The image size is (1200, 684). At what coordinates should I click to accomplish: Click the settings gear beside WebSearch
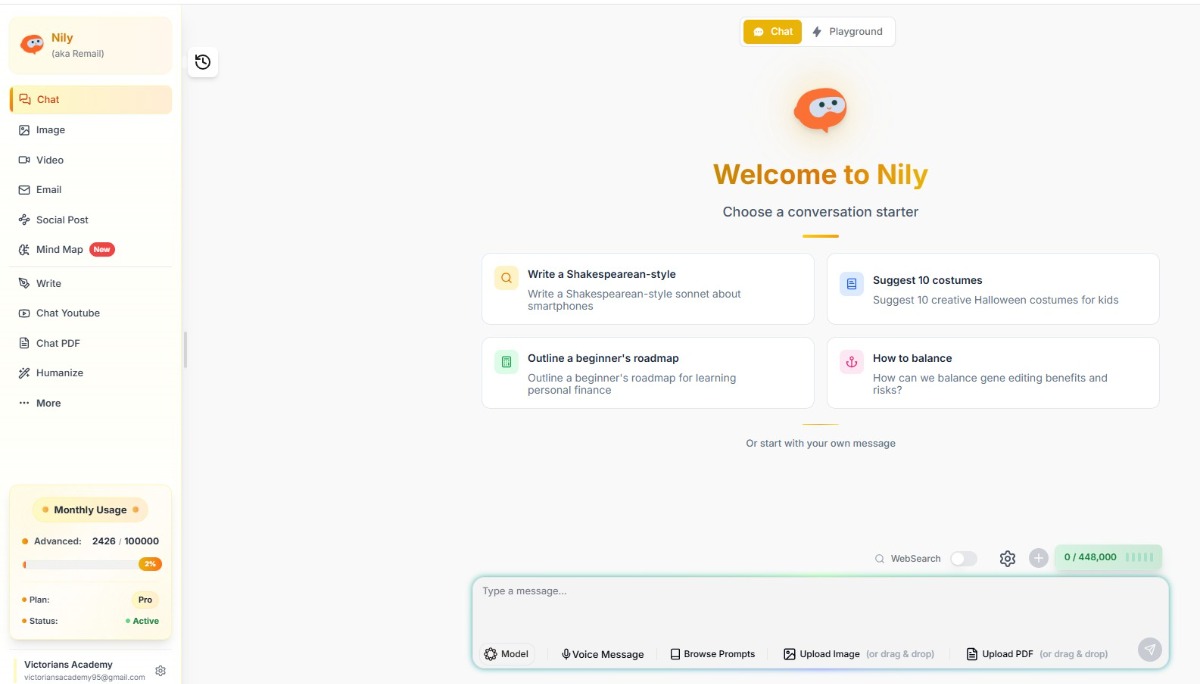1007,558
